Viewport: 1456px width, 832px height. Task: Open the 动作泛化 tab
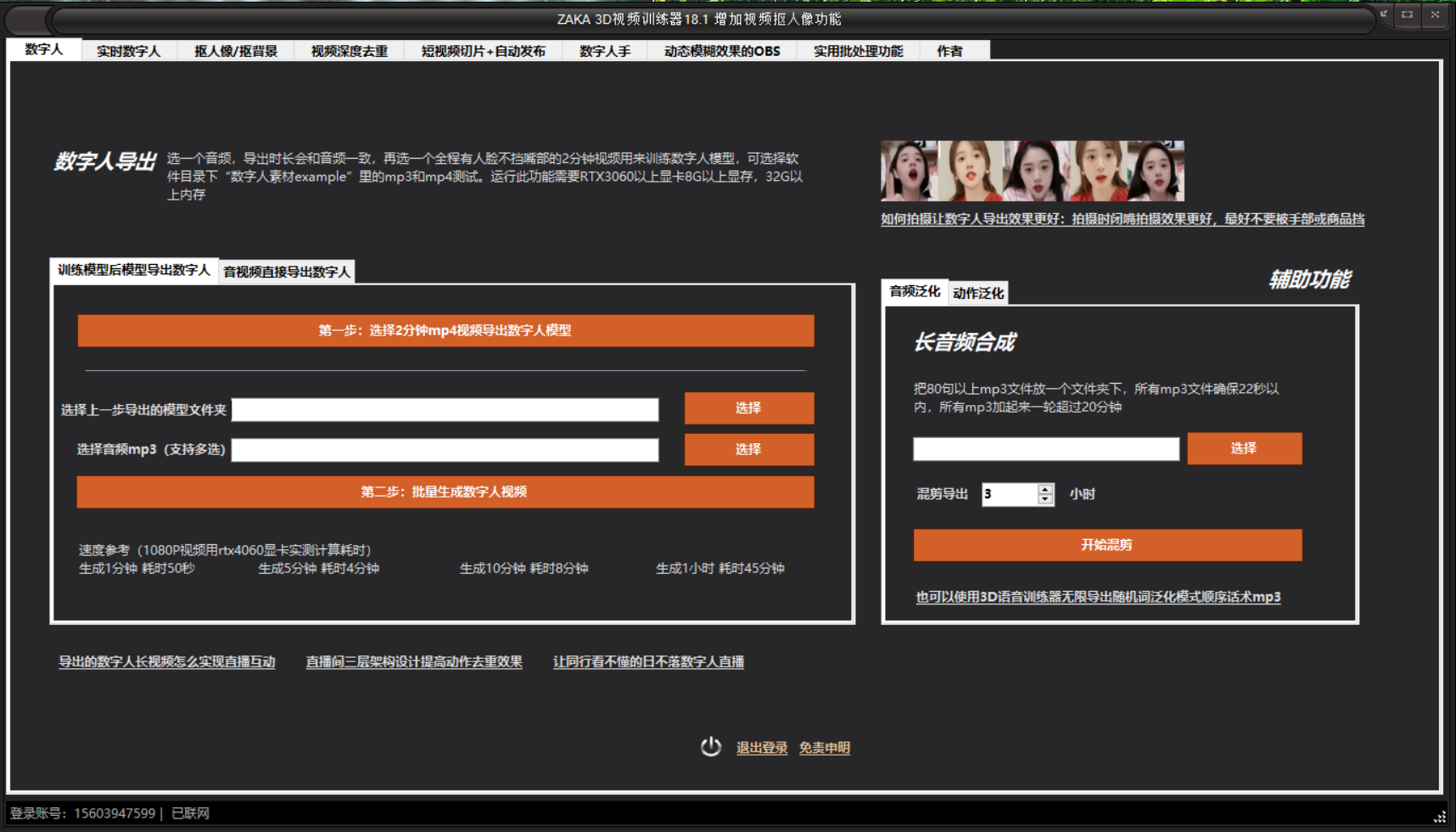[977, 293]
